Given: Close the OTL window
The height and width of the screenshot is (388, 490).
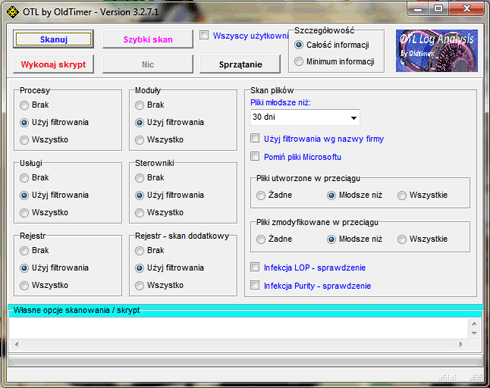Looking at the screenshot, I should [x=467, y=9].
